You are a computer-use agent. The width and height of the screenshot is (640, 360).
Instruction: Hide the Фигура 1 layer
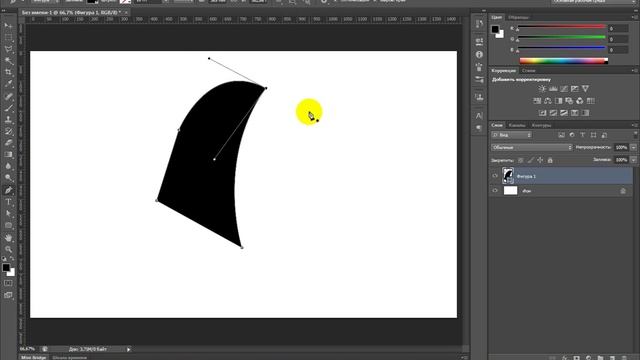[495, 176]
